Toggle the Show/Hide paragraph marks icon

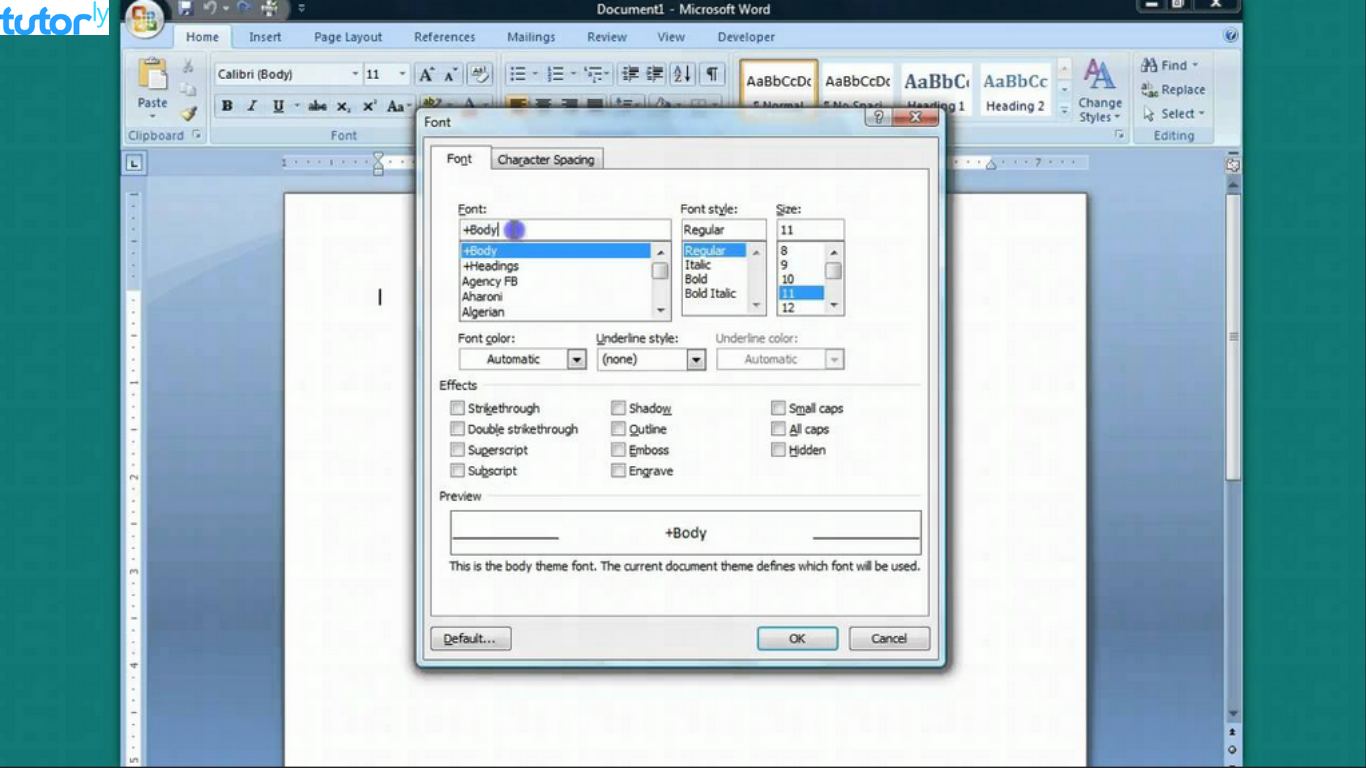point(712,74)
